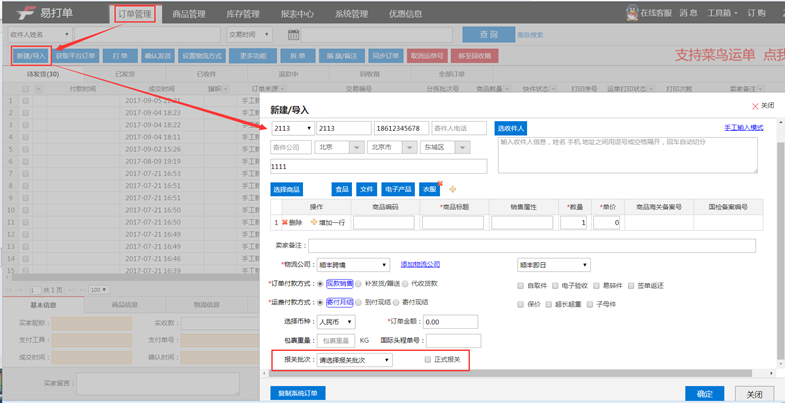Confirm the dialog with 确定
Image resolution: width=785 pixels, height=403 pixels.
(x=705, y=393)
